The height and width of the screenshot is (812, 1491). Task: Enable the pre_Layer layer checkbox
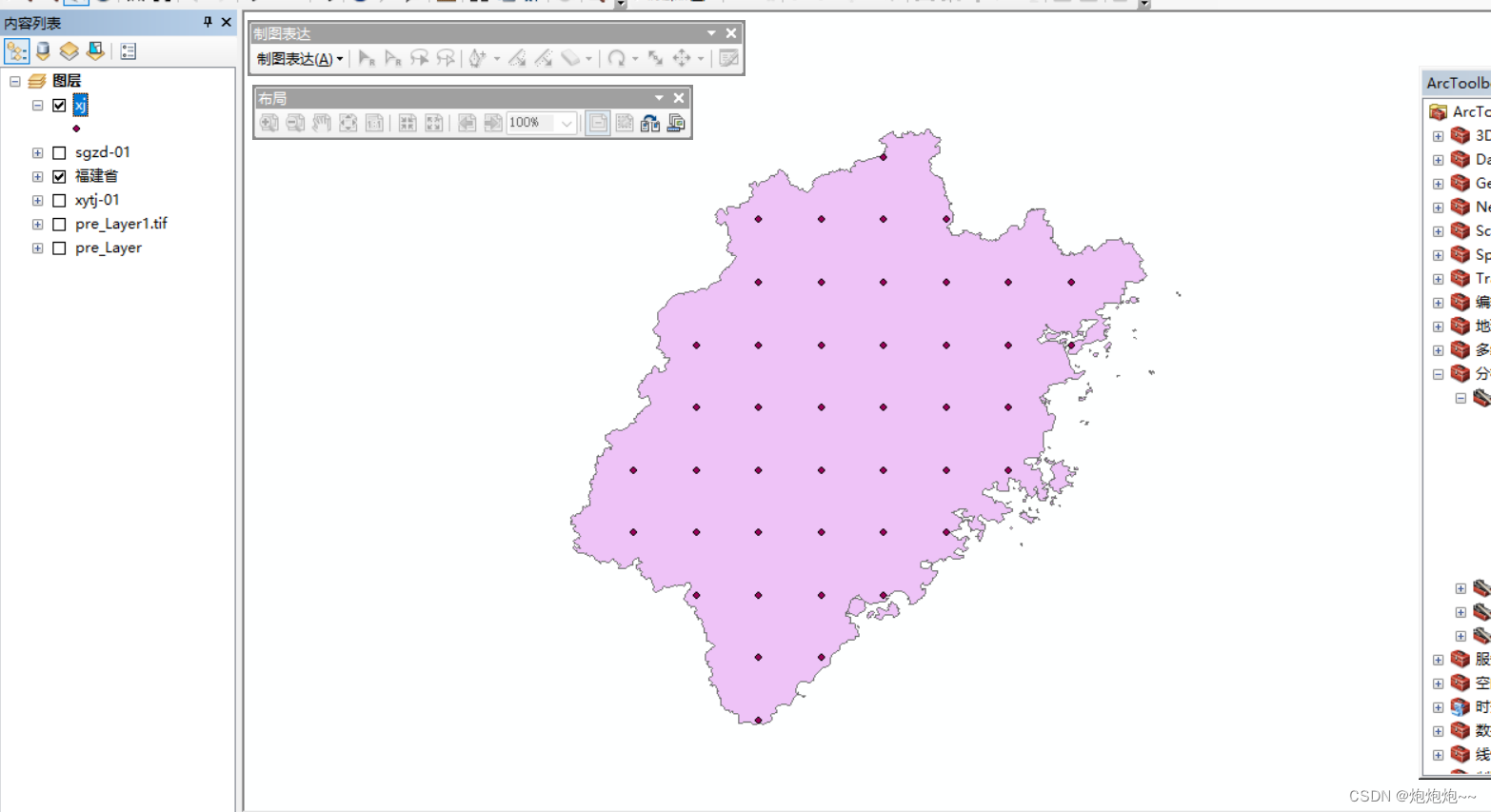coord(59,248)
